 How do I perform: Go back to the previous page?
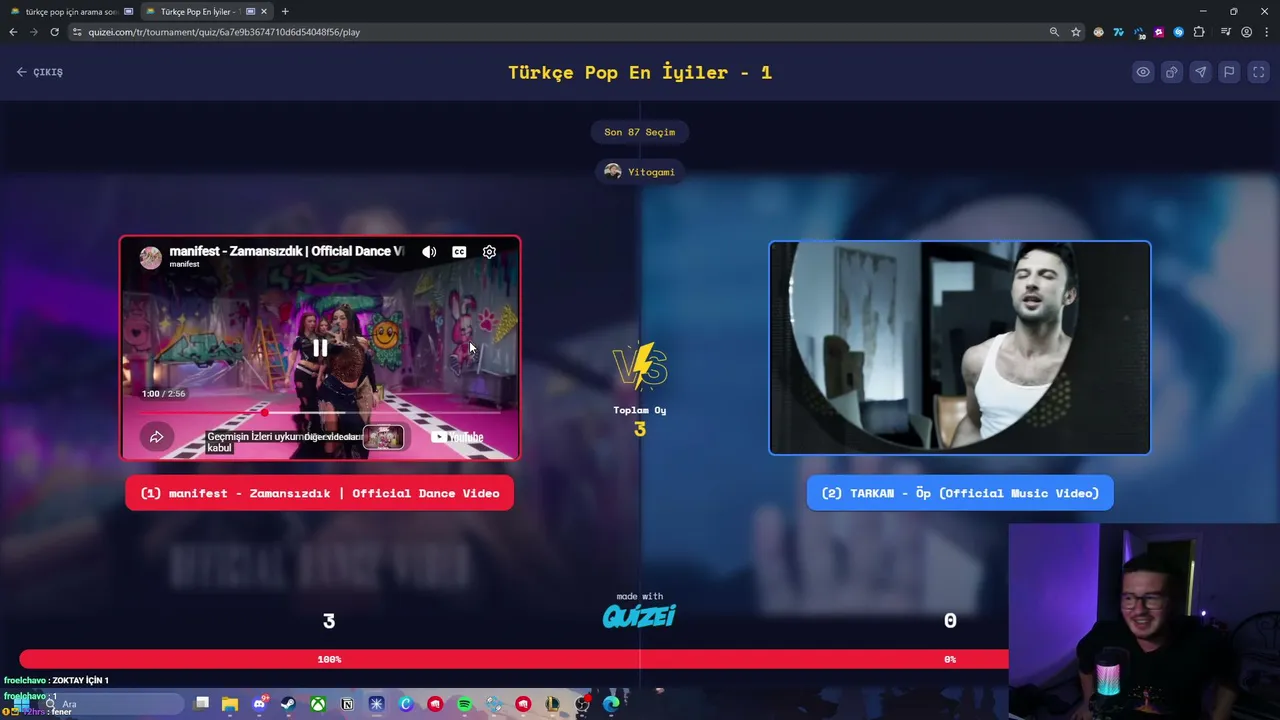(13, 32)
